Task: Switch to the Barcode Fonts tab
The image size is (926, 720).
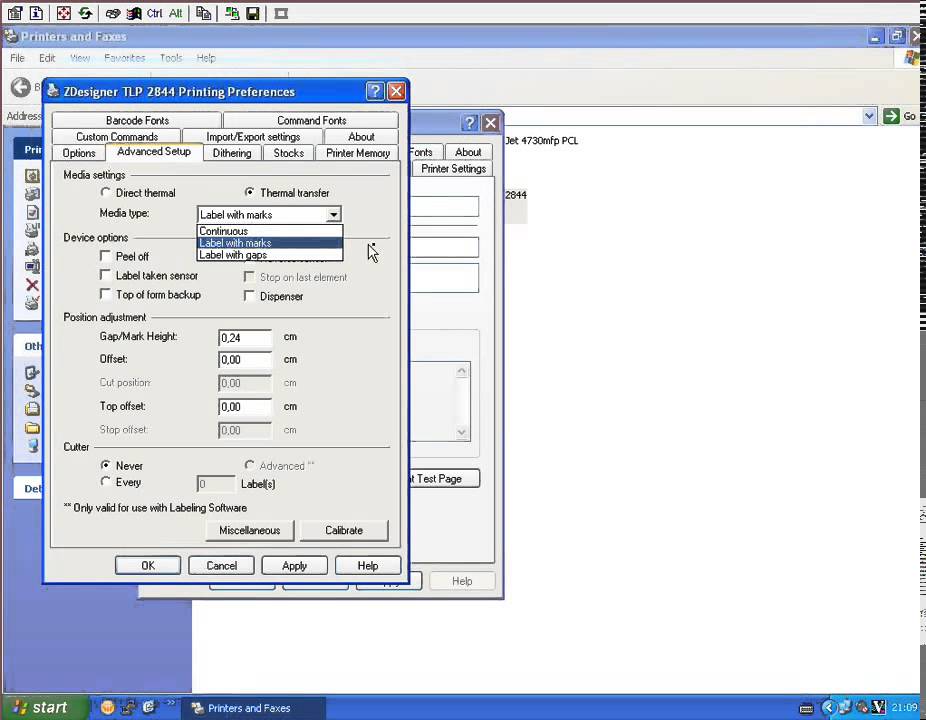Action: coord(137,120)
